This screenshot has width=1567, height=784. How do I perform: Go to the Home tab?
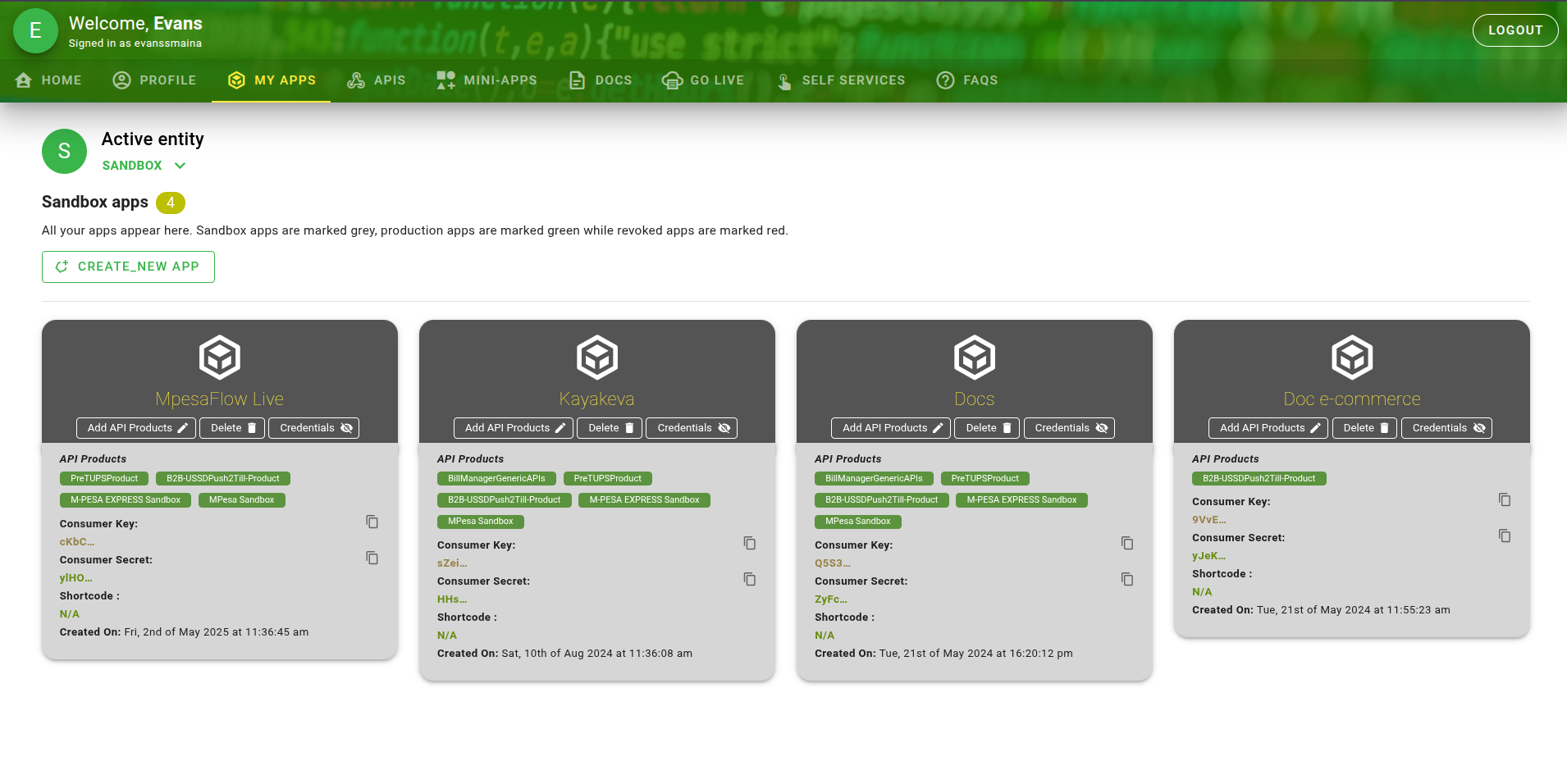pyautogui.click(x=48, y=80)
